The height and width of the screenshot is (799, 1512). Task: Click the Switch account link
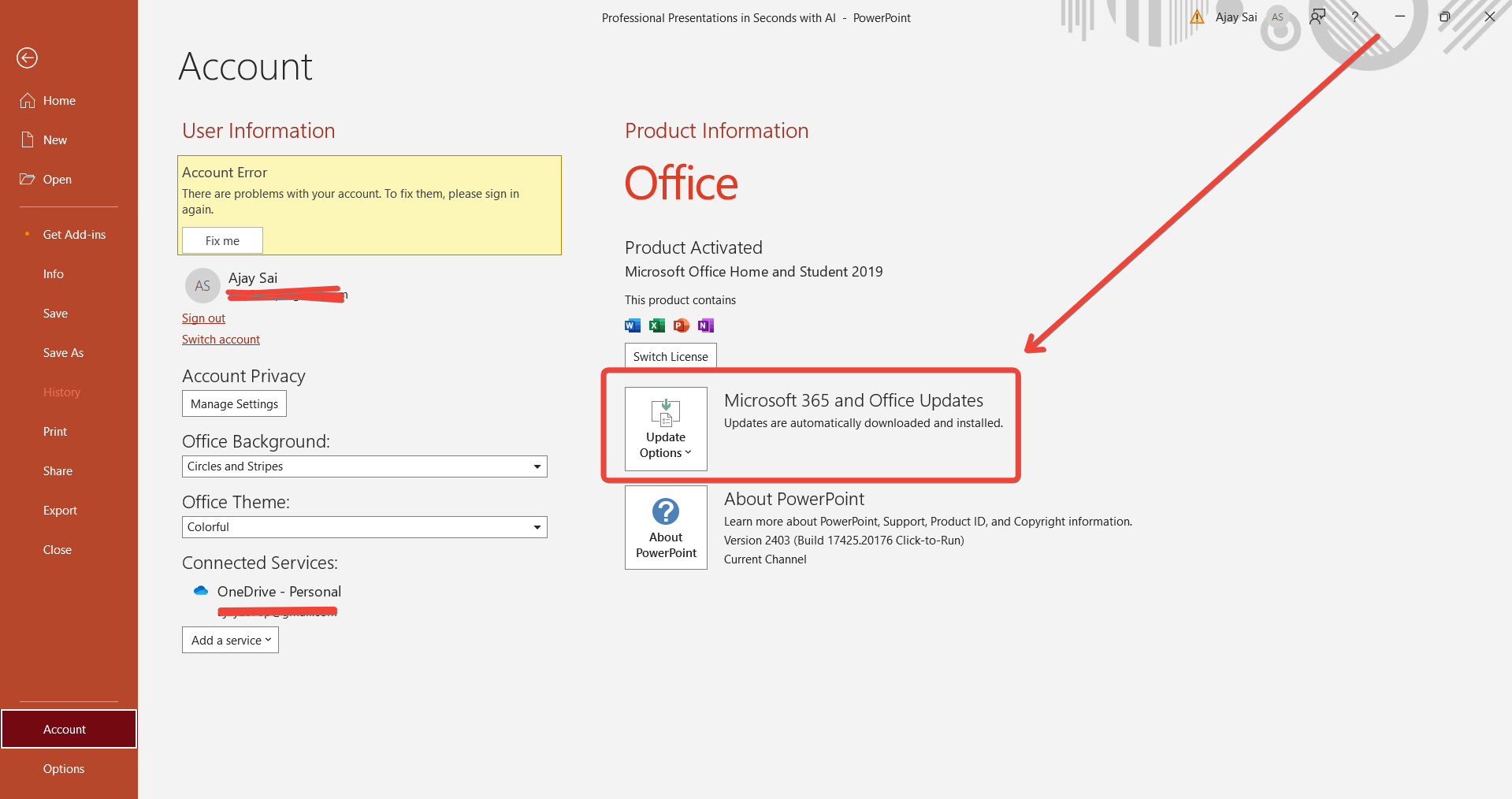click(x=221, y=339)
